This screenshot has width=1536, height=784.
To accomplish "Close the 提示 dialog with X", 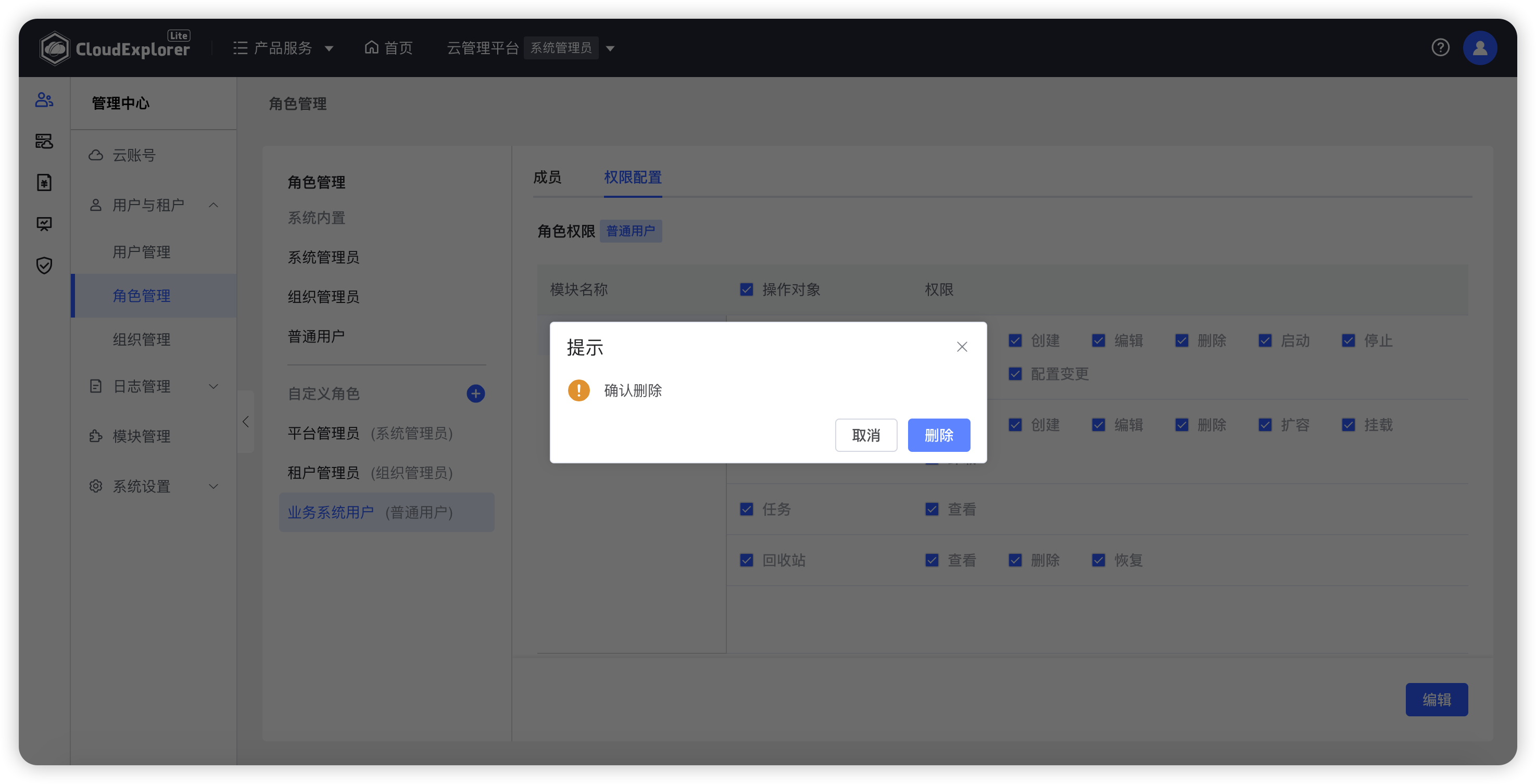I will [x=961, y=346].
